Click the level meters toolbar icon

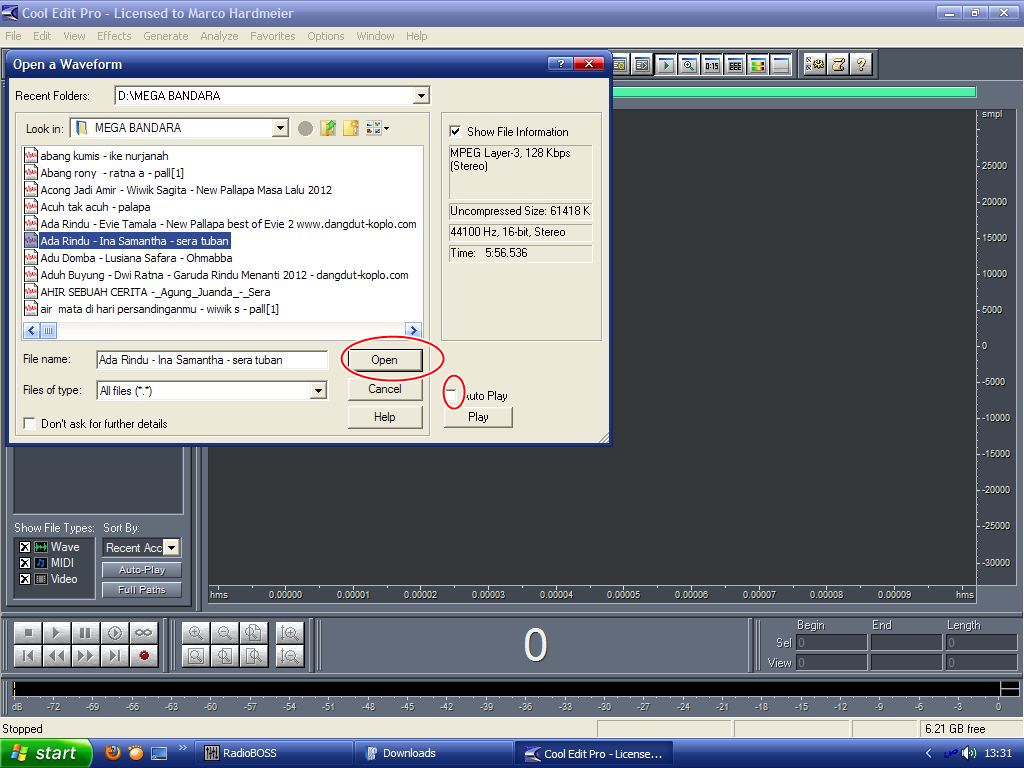pyautogui.click(x=758, y=65)
